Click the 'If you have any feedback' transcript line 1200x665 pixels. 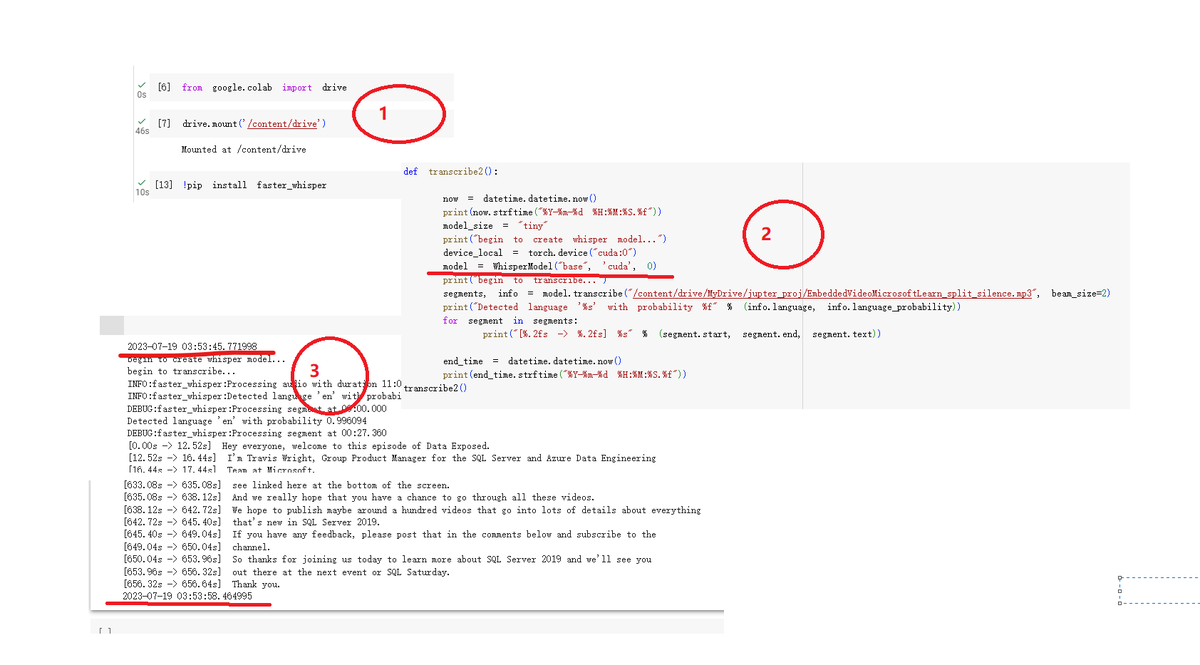(x=389, y=535)
